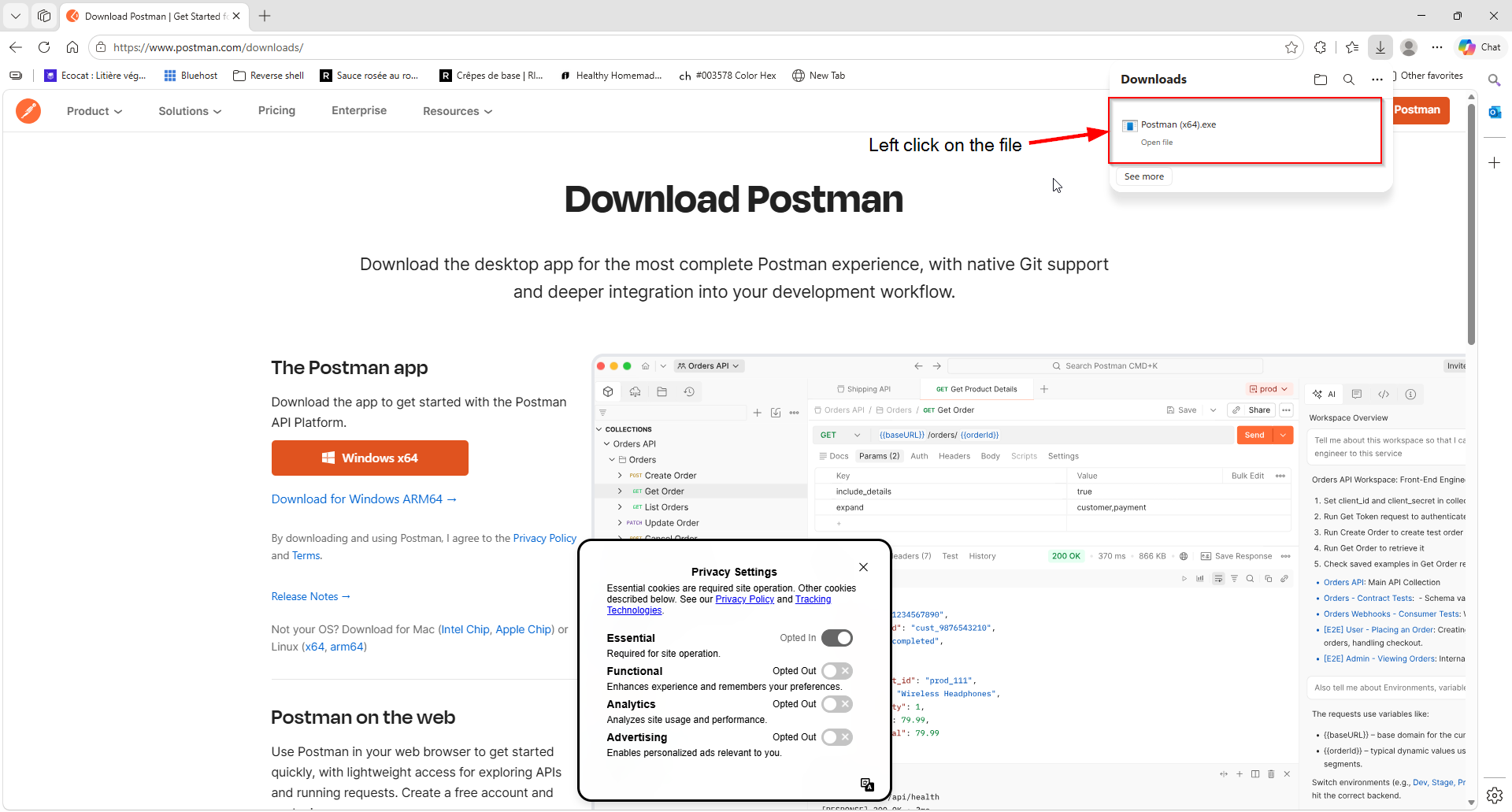Image resolution: width=1512 pixels, height=812 pixels.
Task: Toggle the Essential cookies switch
Action: pyautogui.click(x=837, y=638)
